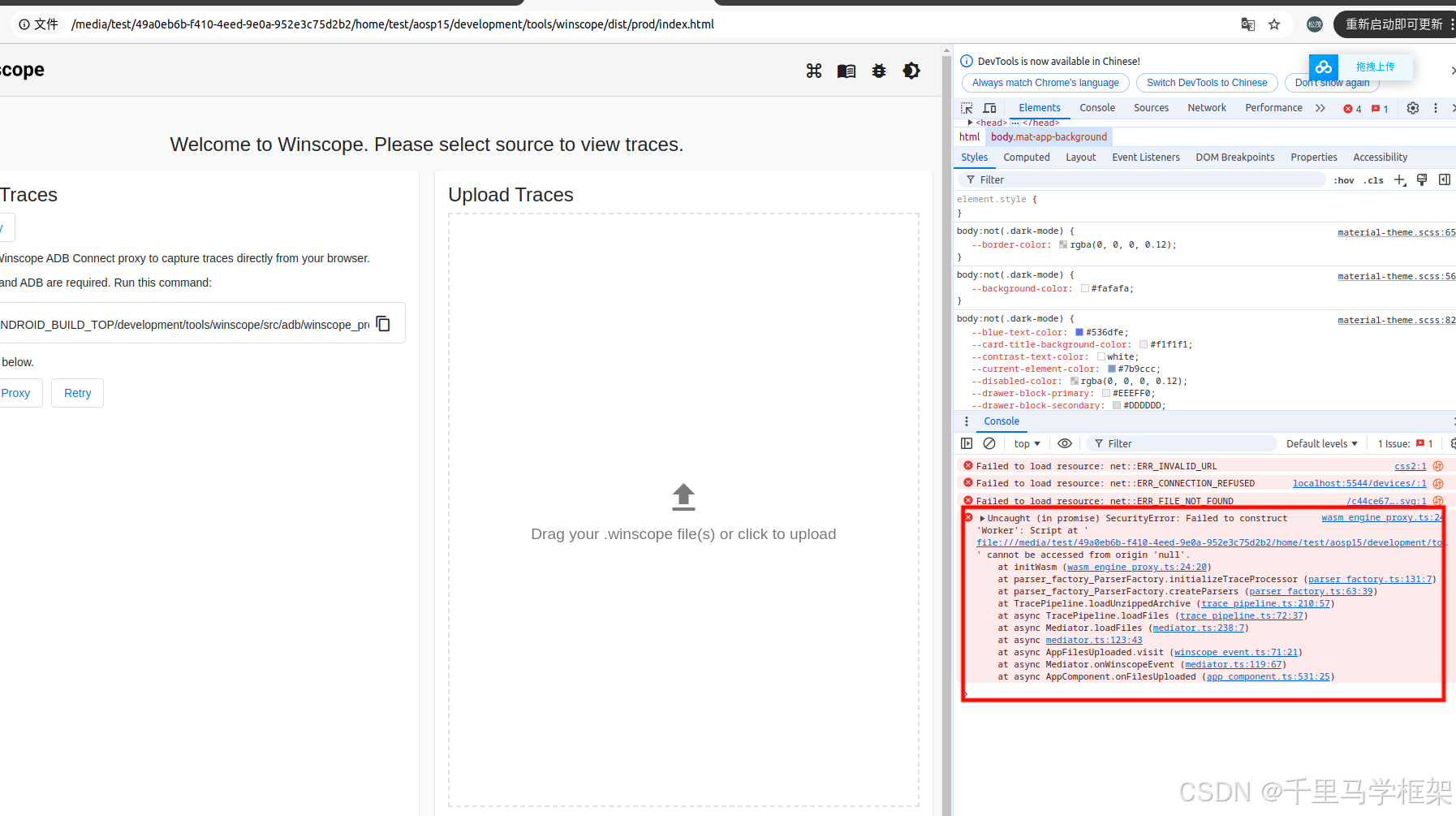
Task: Open parser_factory.ts:131:7 source link
Action: click(1370, 580)
